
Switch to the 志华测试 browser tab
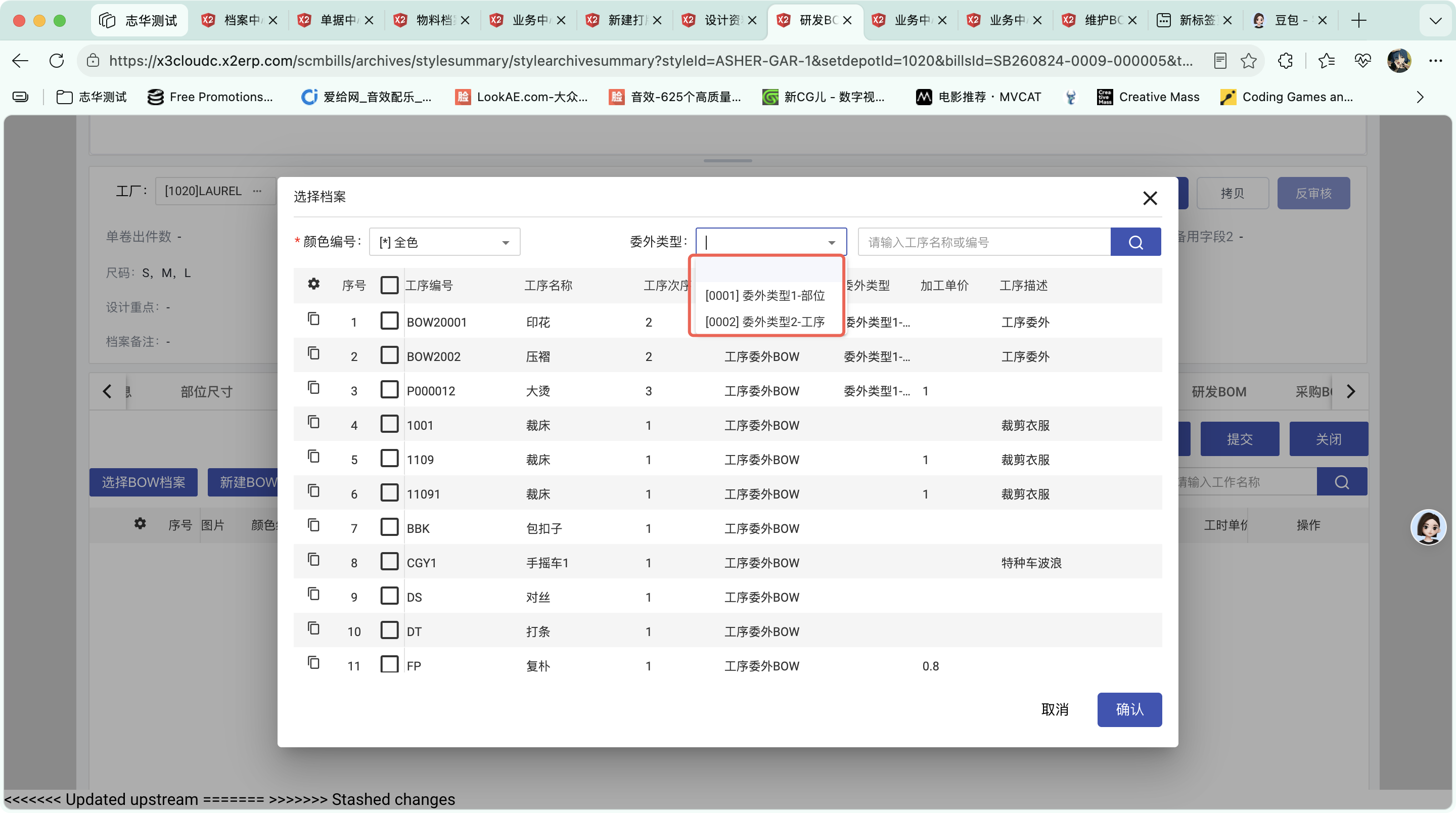point(139,20)
